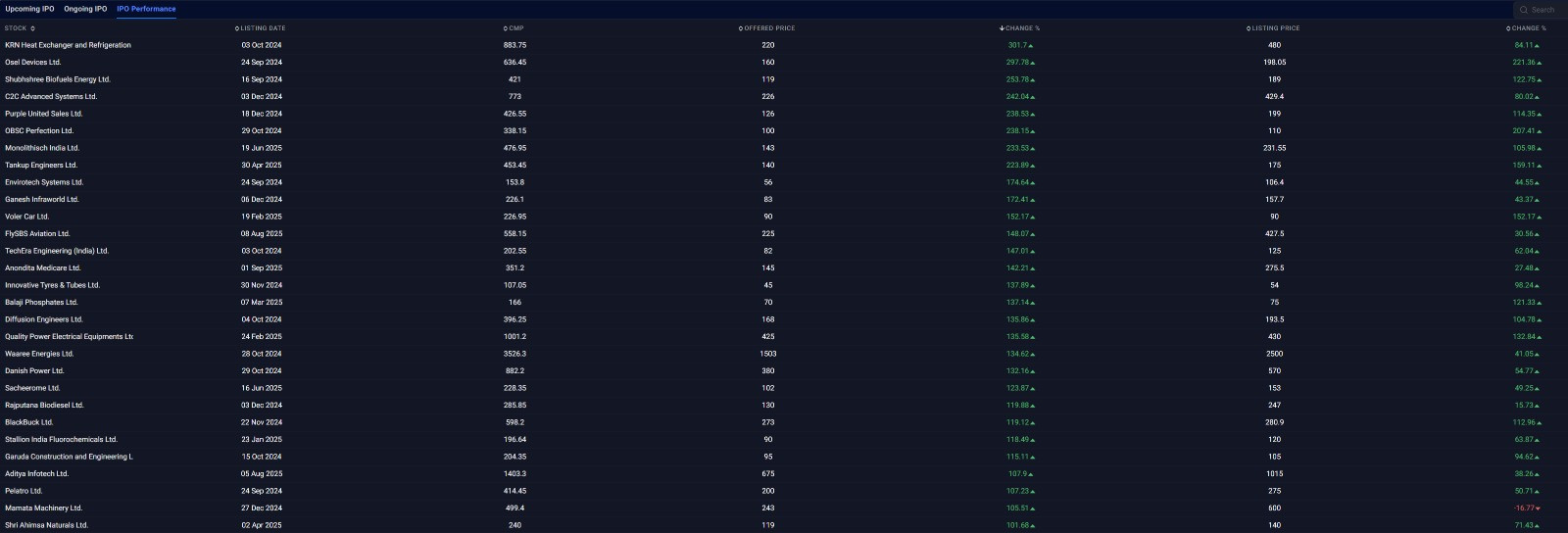This screenshot has height=533, width=1568.
Task: Sort by Offered Price column header
Action: click(x=768, y=28)
